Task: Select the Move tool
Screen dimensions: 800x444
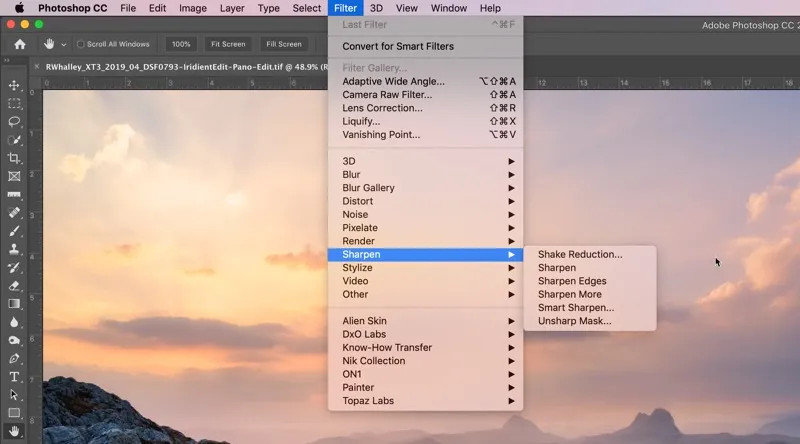Action: coord(14,86)
